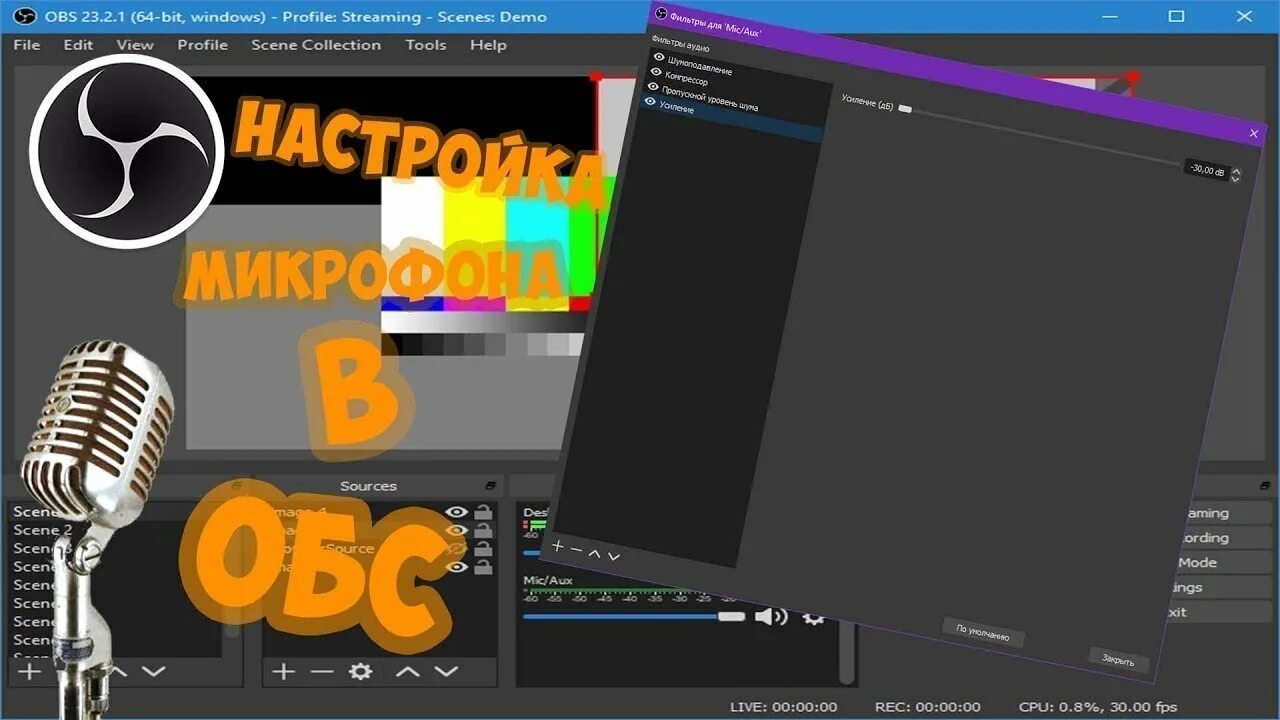Select the Пропускной уровень шума row
1280x720 pixels.
[x=737, y=104]
